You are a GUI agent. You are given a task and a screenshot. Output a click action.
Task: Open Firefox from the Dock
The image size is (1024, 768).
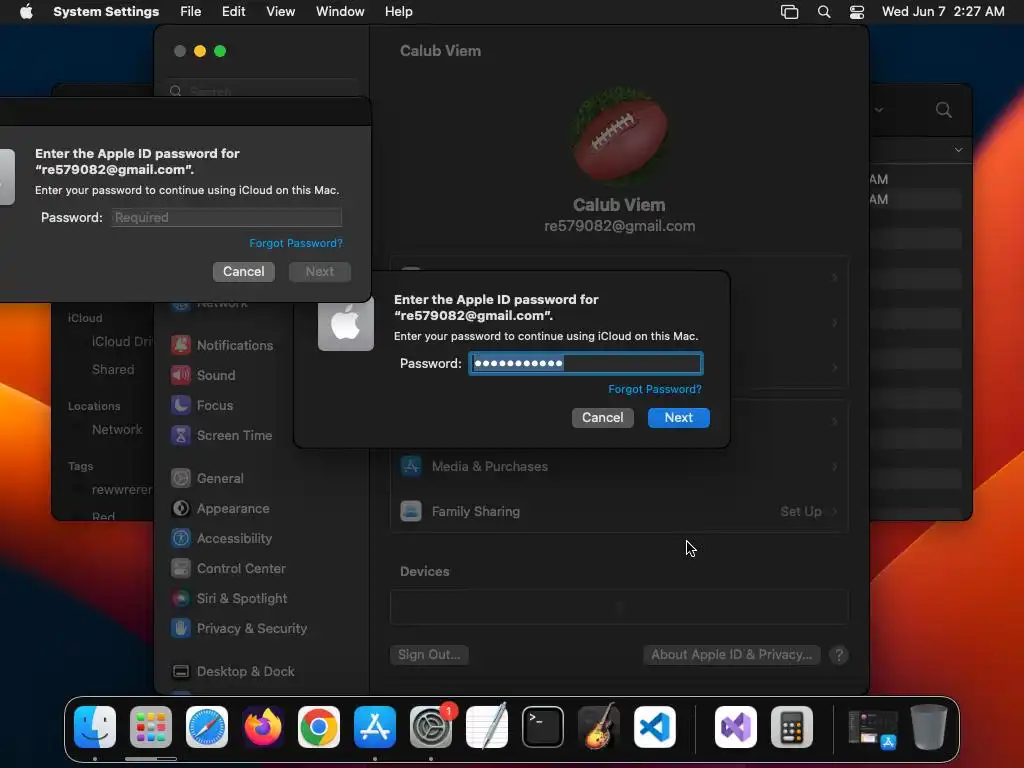click(x=263, y=727)
